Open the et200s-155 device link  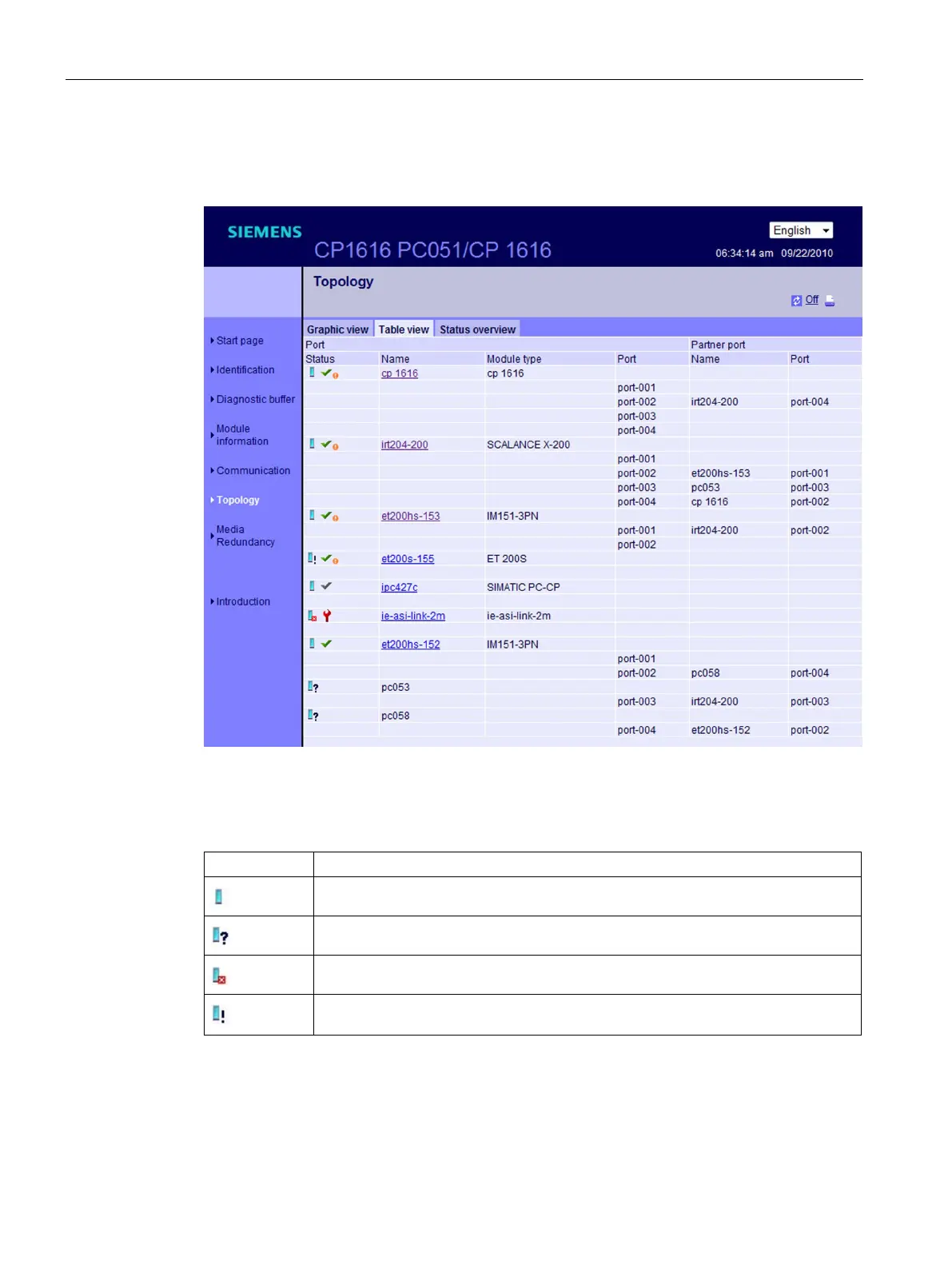click(408, 559)
